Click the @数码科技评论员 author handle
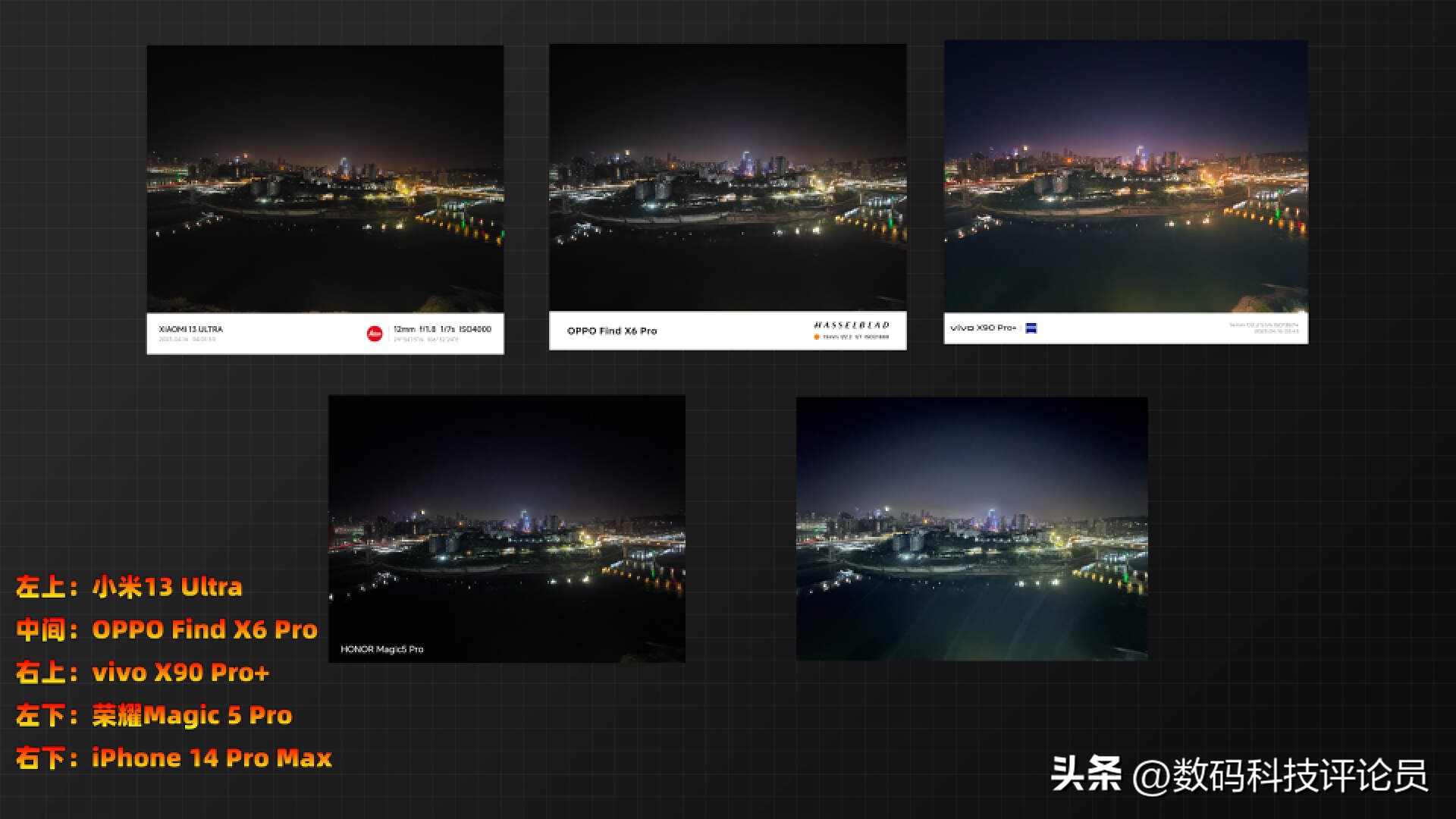Screen dimensions: 1456x819 point(1280,775)
